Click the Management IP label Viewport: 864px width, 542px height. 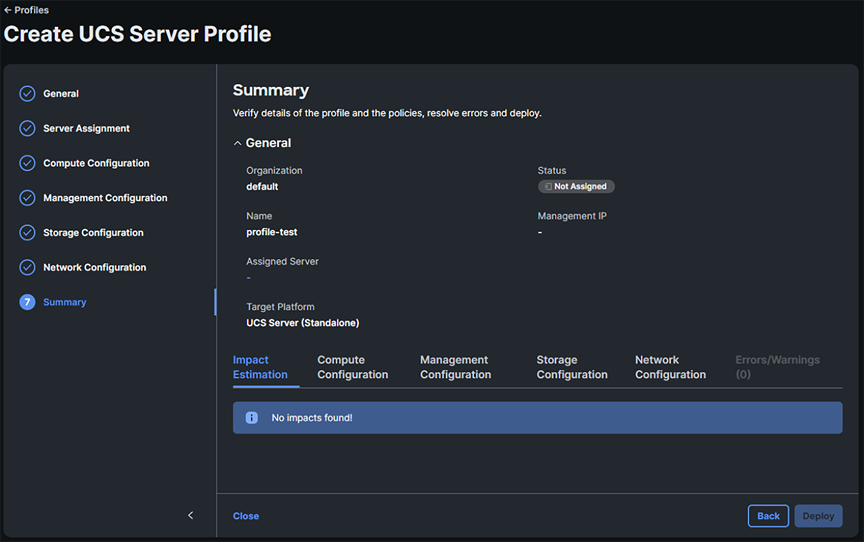(572, 216)
